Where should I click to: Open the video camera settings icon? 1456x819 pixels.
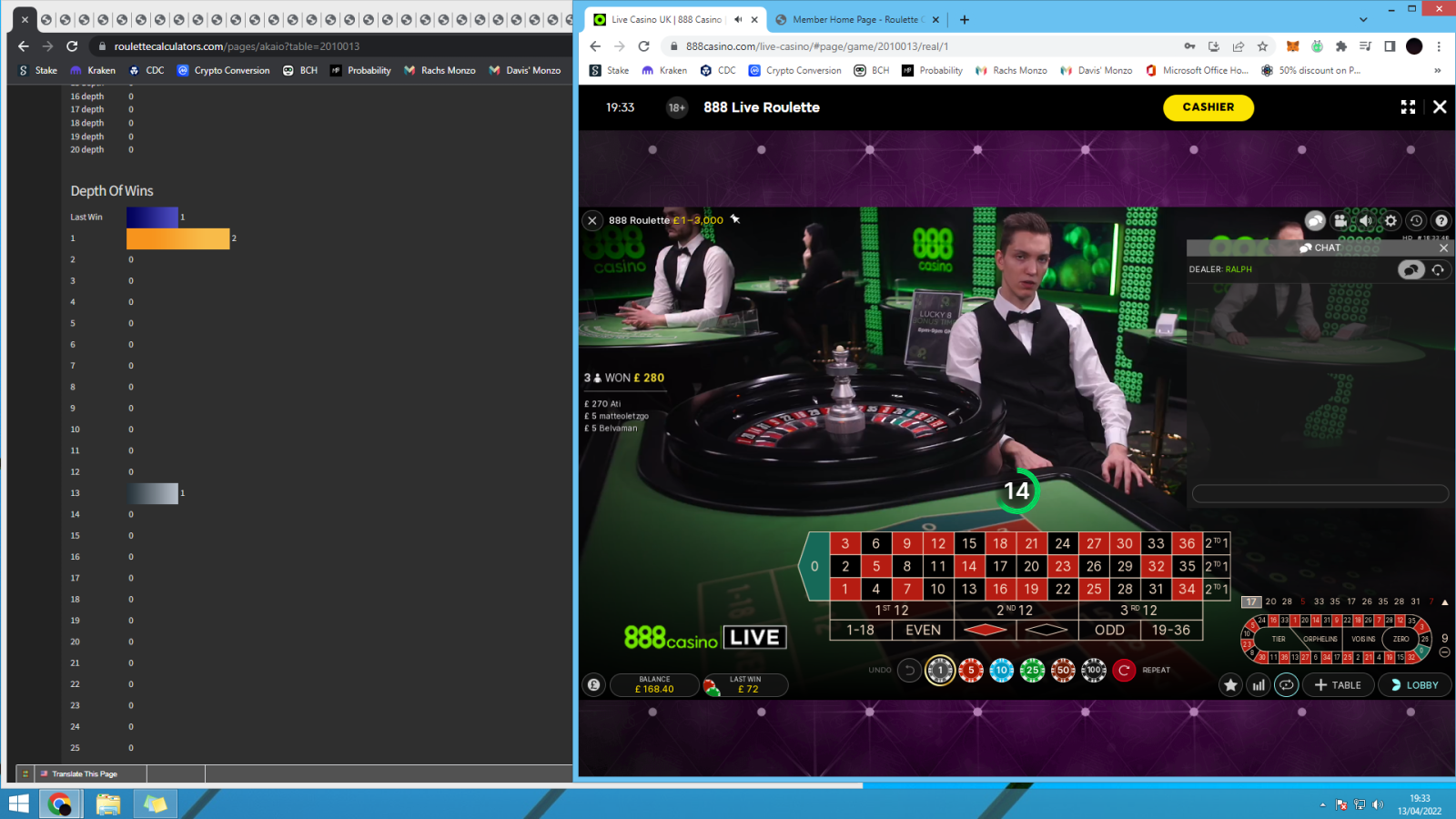[x=1340, y=220]
